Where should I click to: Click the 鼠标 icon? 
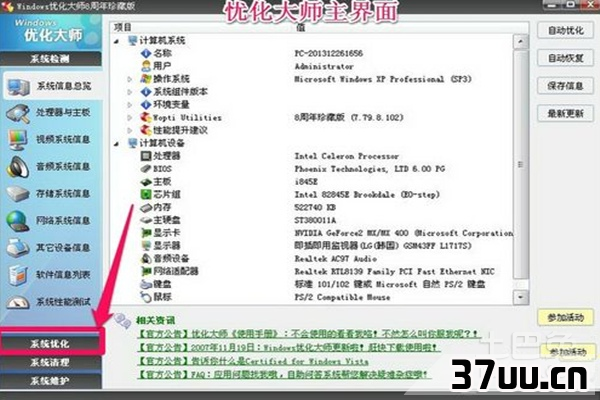point(146,297)
